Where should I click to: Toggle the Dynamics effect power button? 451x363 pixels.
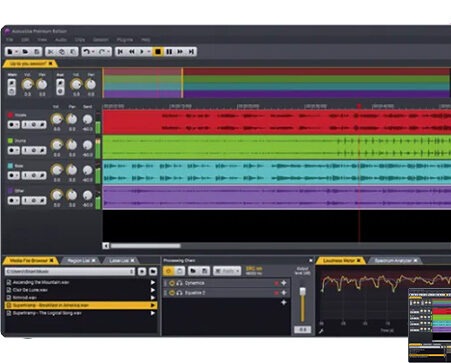[172, 283]
